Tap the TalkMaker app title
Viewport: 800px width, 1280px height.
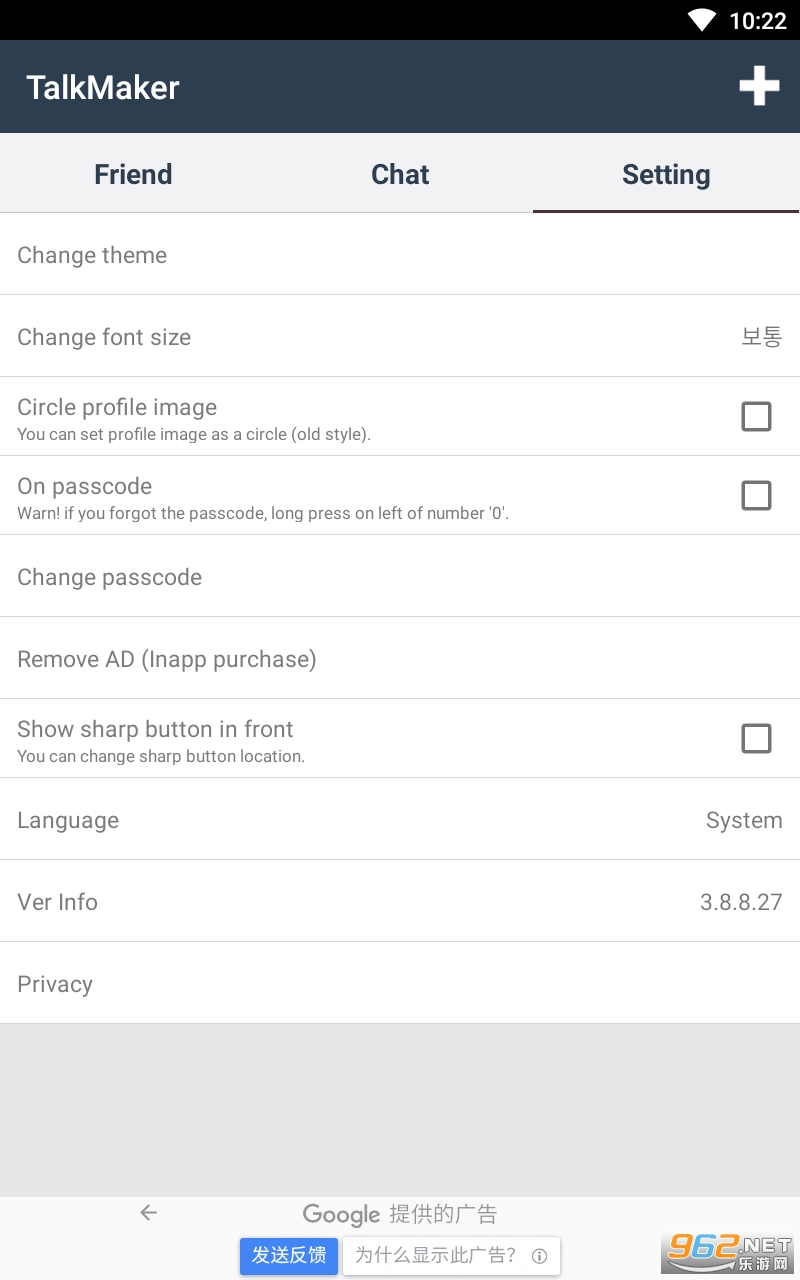pos(103,88)
